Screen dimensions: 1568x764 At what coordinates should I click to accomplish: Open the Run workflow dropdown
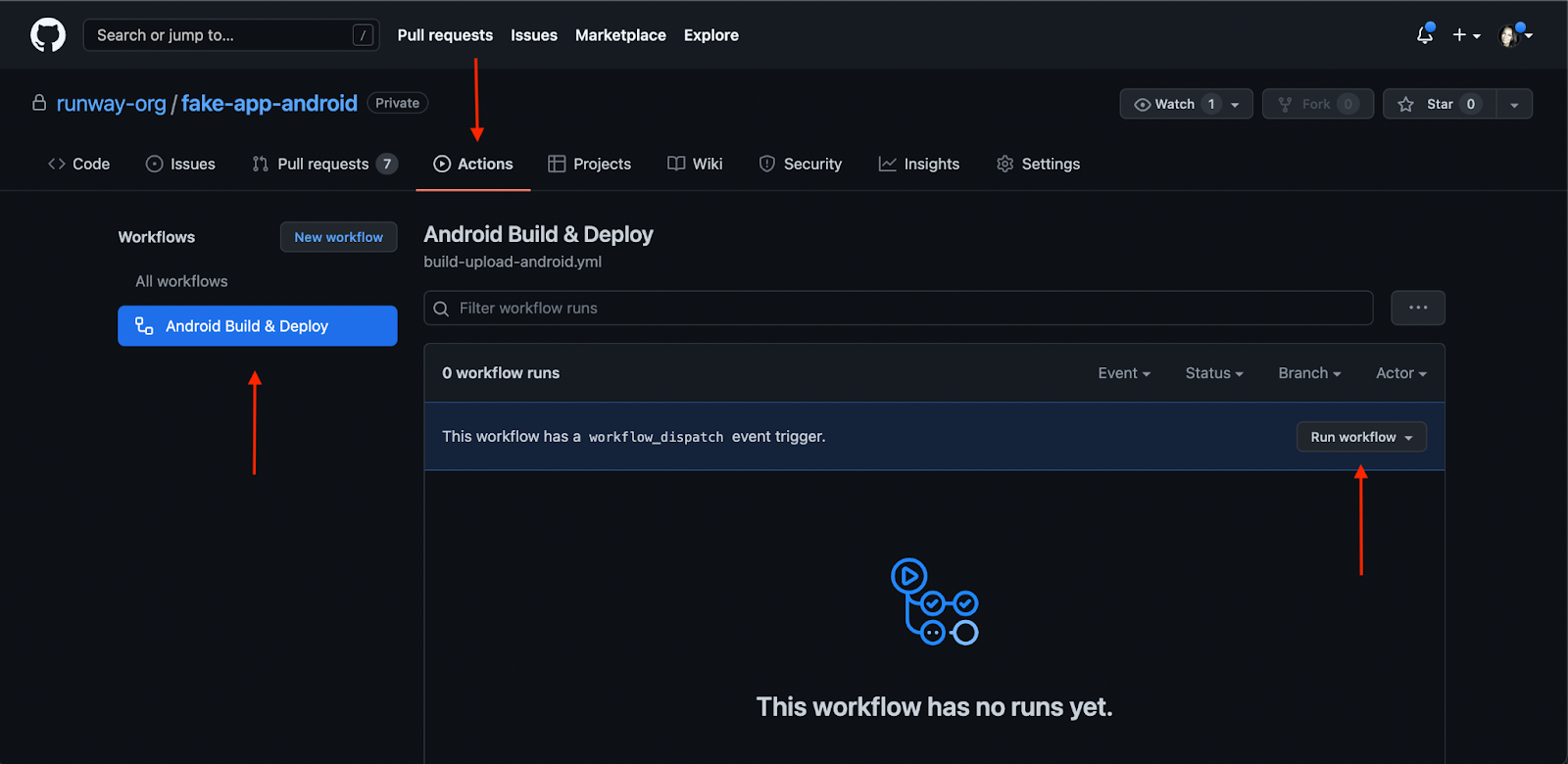tap(1361, 437)
